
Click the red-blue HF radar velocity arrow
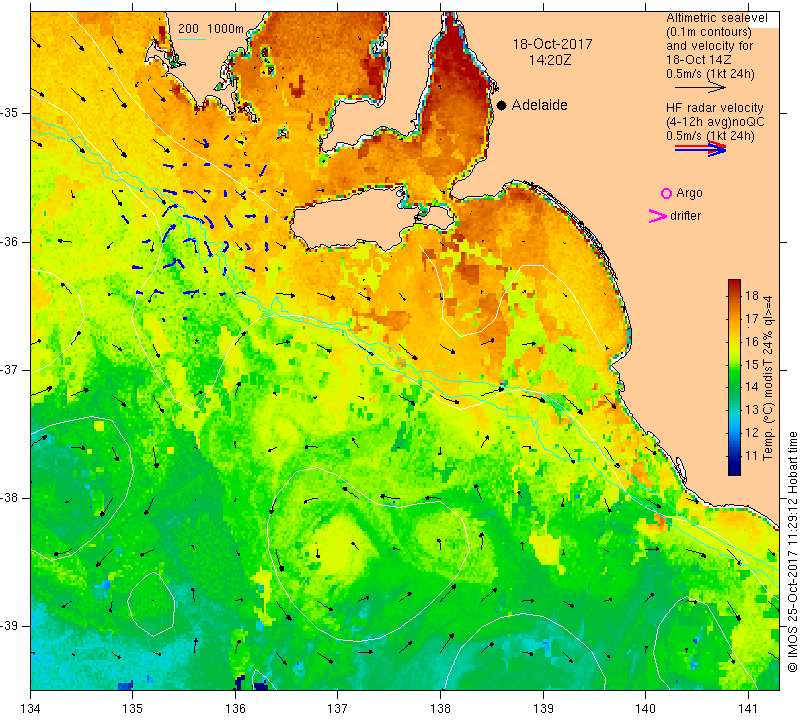tap(700, 149)
